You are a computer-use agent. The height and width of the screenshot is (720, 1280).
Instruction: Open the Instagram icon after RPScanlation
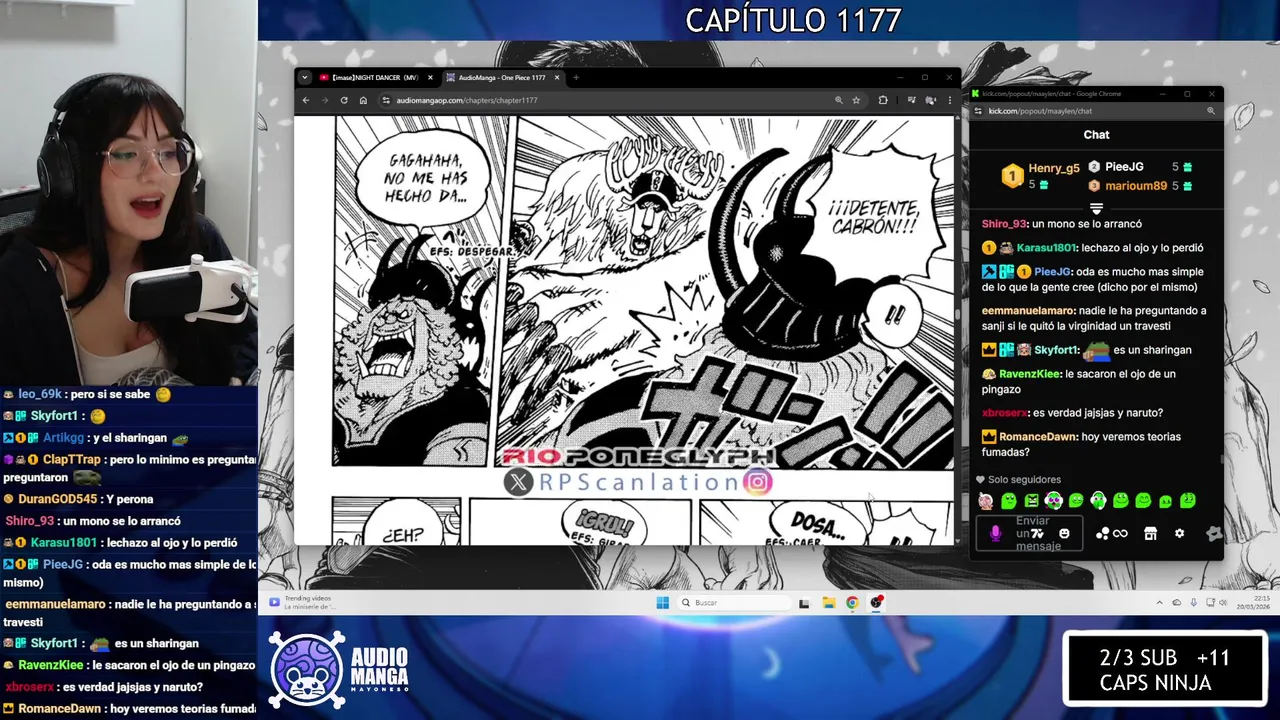pos(759,482)
